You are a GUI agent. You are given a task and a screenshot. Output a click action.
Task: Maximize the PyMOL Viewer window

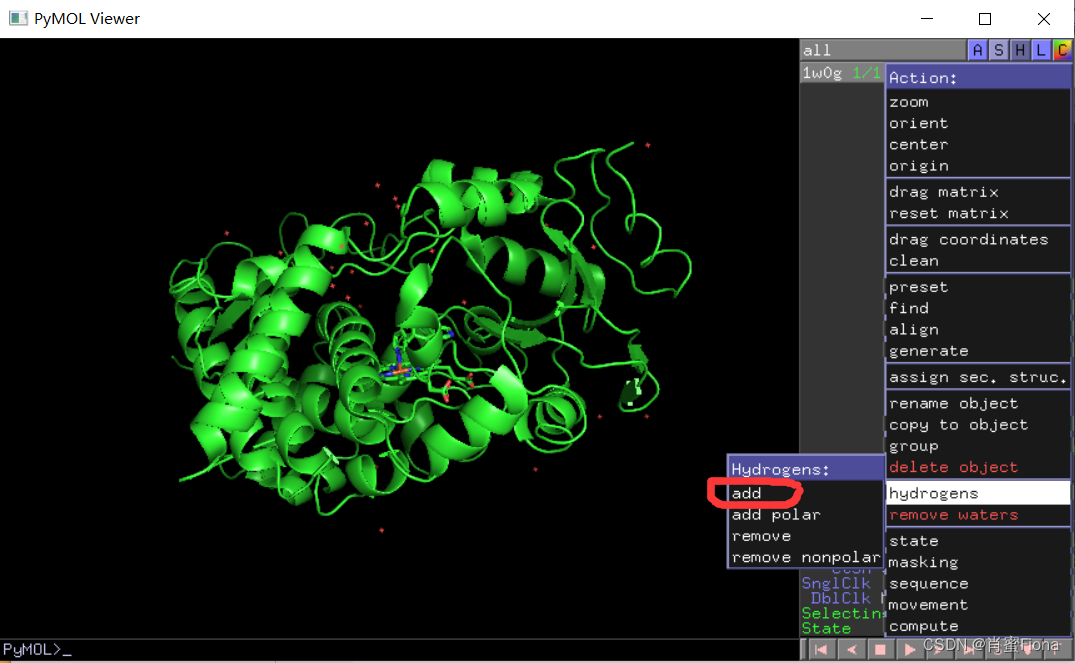pyautogui.click(x=985, y=19)
